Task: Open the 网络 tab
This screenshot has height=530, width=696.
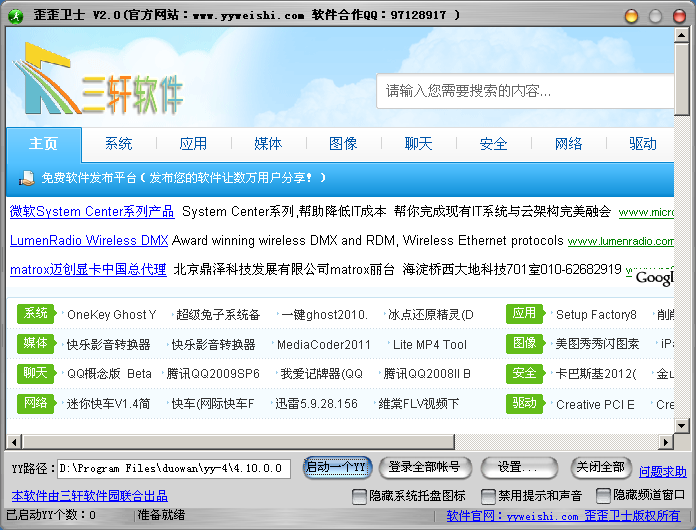Action: (568, 144)
